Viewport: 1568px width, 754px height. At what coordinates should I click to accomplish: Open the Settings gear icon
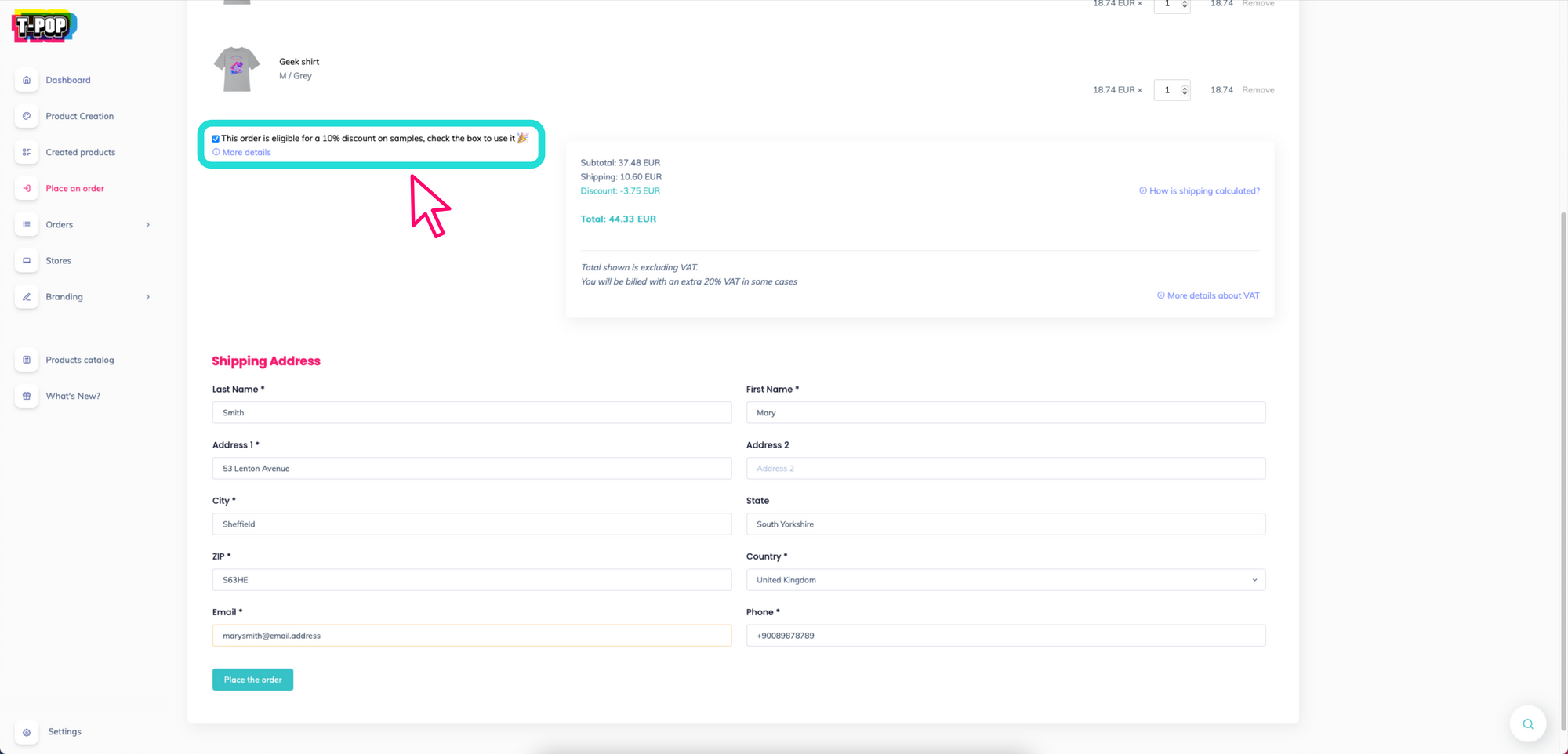point(27,732)
